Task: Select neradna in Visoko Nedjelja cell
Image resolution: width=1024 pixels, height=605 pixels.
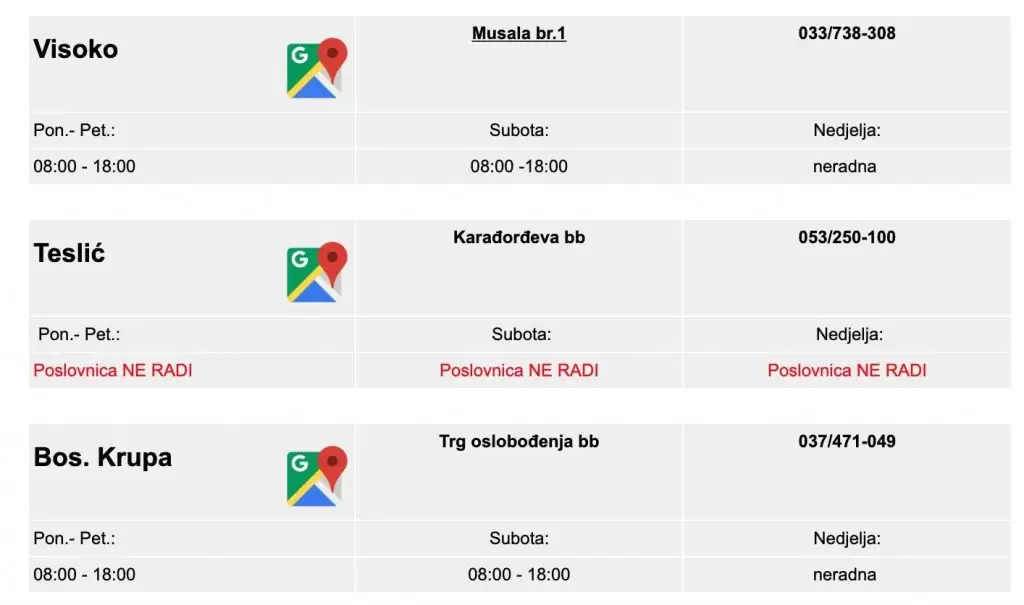Action: click(845, 166)
